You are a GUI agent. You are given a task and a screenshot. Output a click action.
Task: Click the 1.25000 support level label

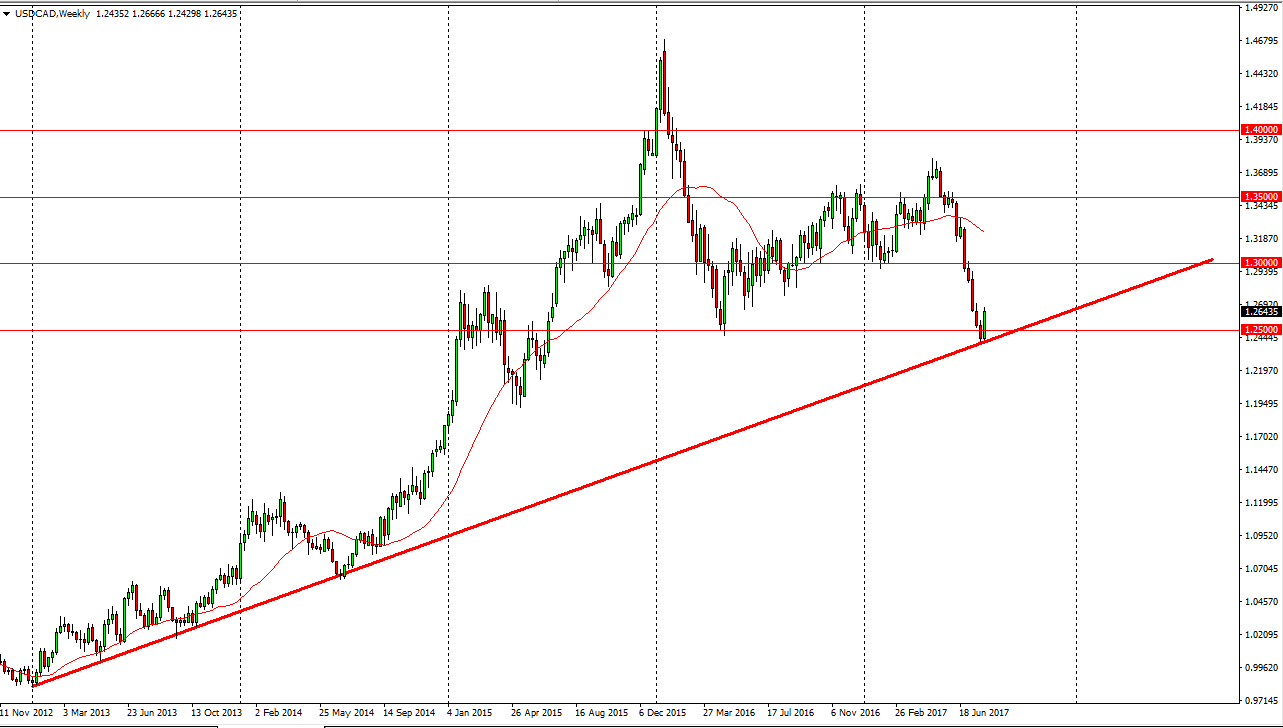[1259, 330]
